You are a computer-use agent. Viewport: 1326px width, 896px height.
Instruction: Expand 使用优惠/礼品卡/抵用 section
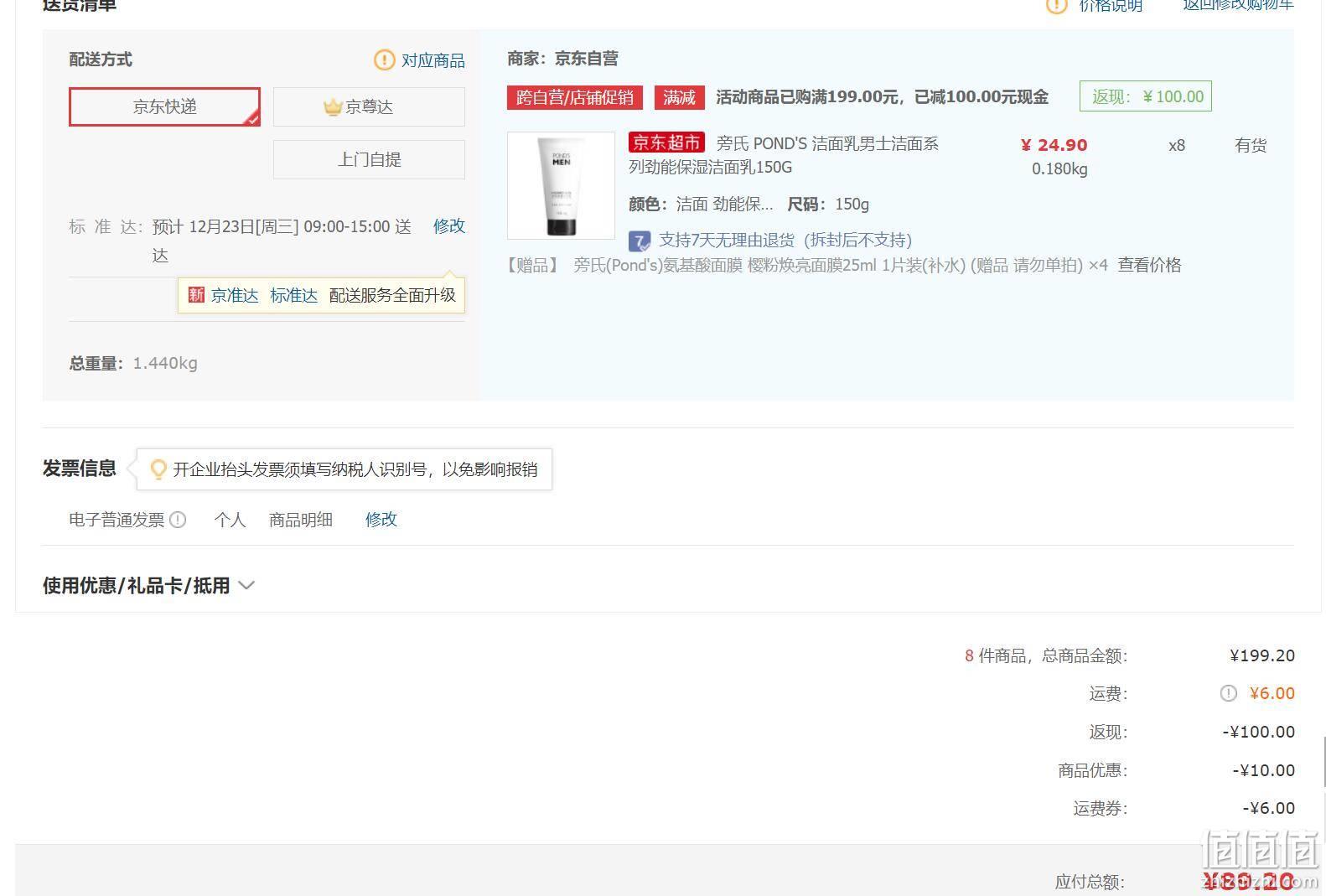pos(148,585)
